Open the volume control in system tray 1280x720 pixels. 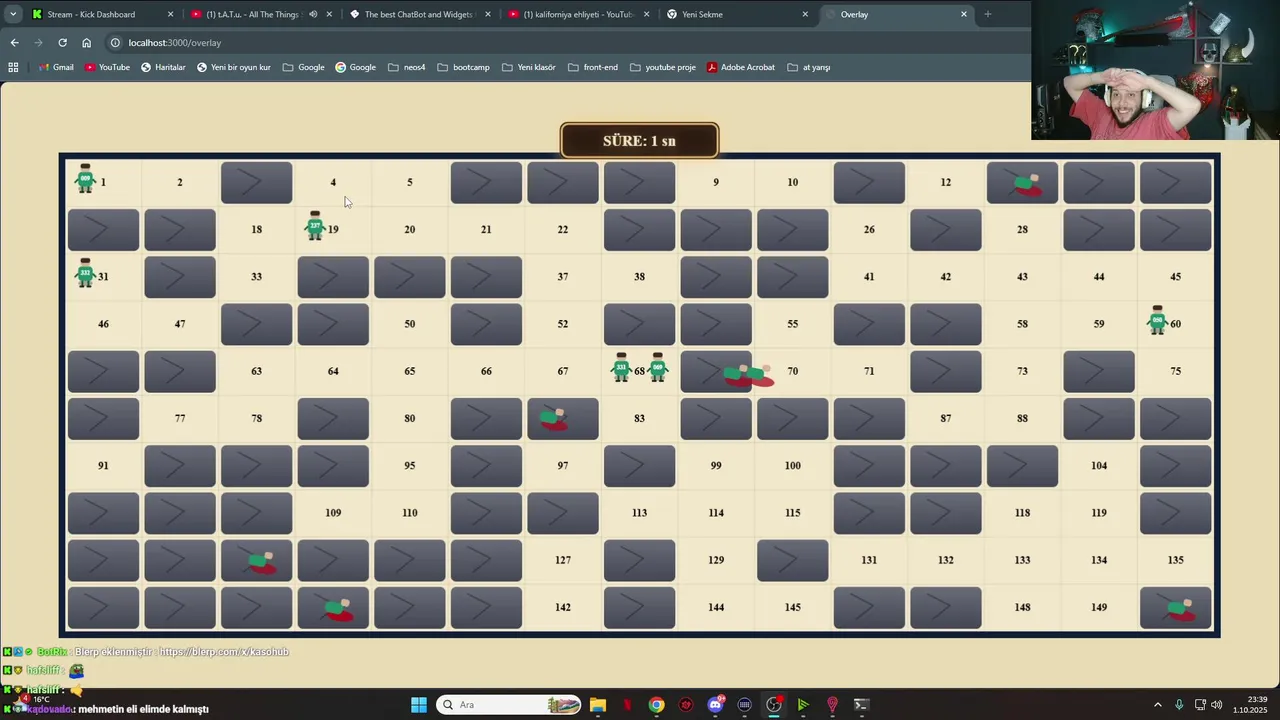pyautogui.click(x=1217, y=705)
